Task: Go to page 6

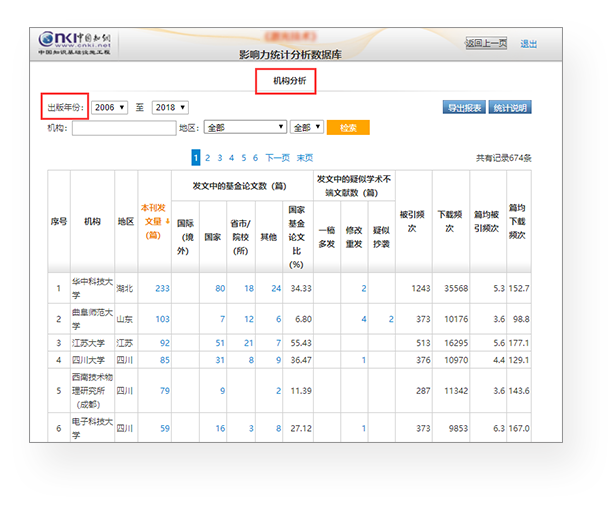Action: click(255, 158)
